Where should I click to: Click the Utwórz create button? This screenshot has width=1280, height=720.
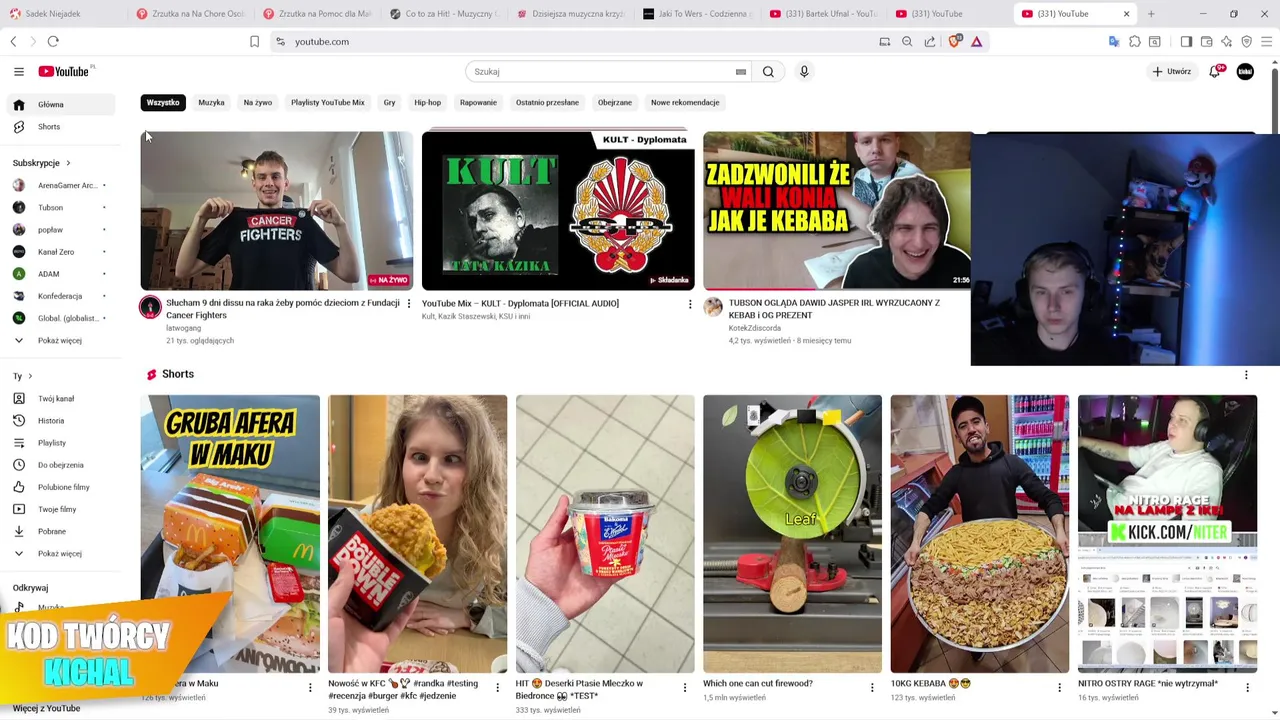tap(1172, 71)
